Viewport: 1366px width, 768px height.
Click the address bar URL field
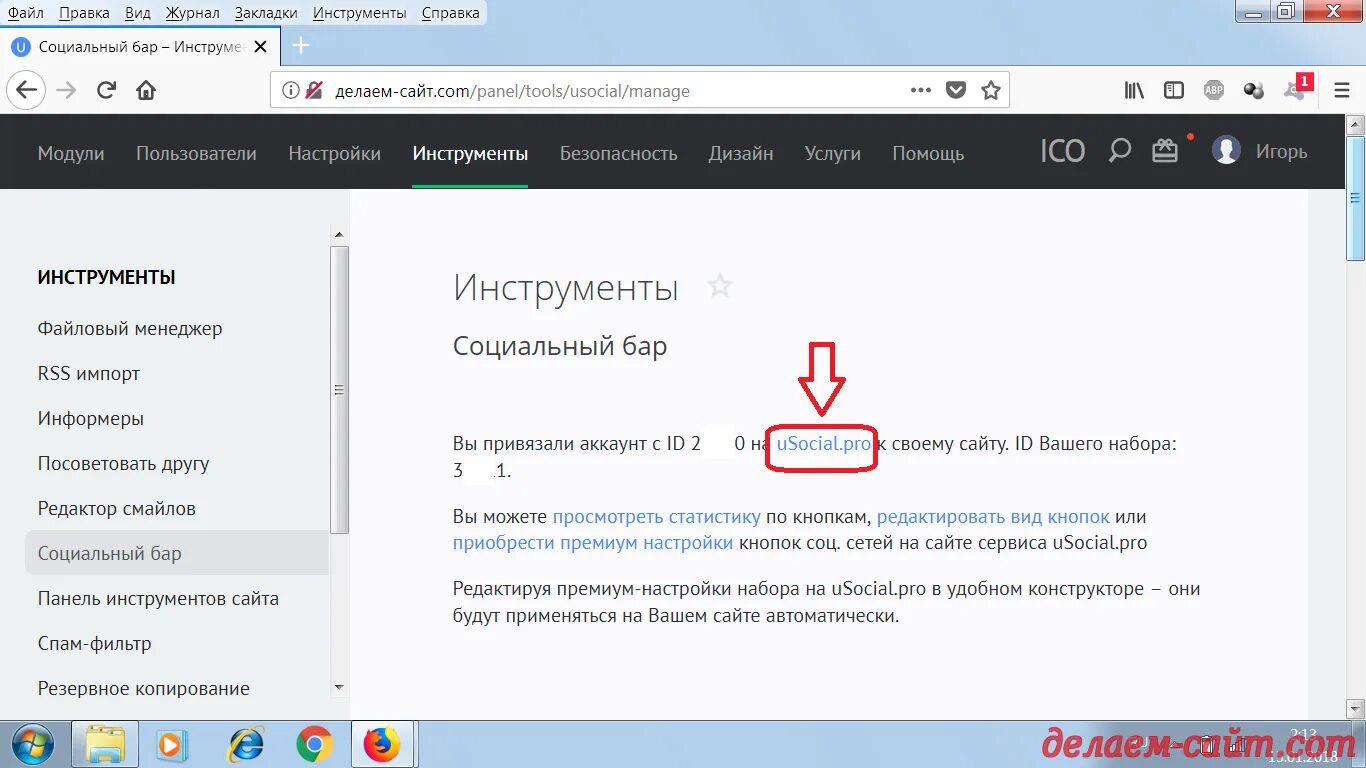tap(610, 90)
